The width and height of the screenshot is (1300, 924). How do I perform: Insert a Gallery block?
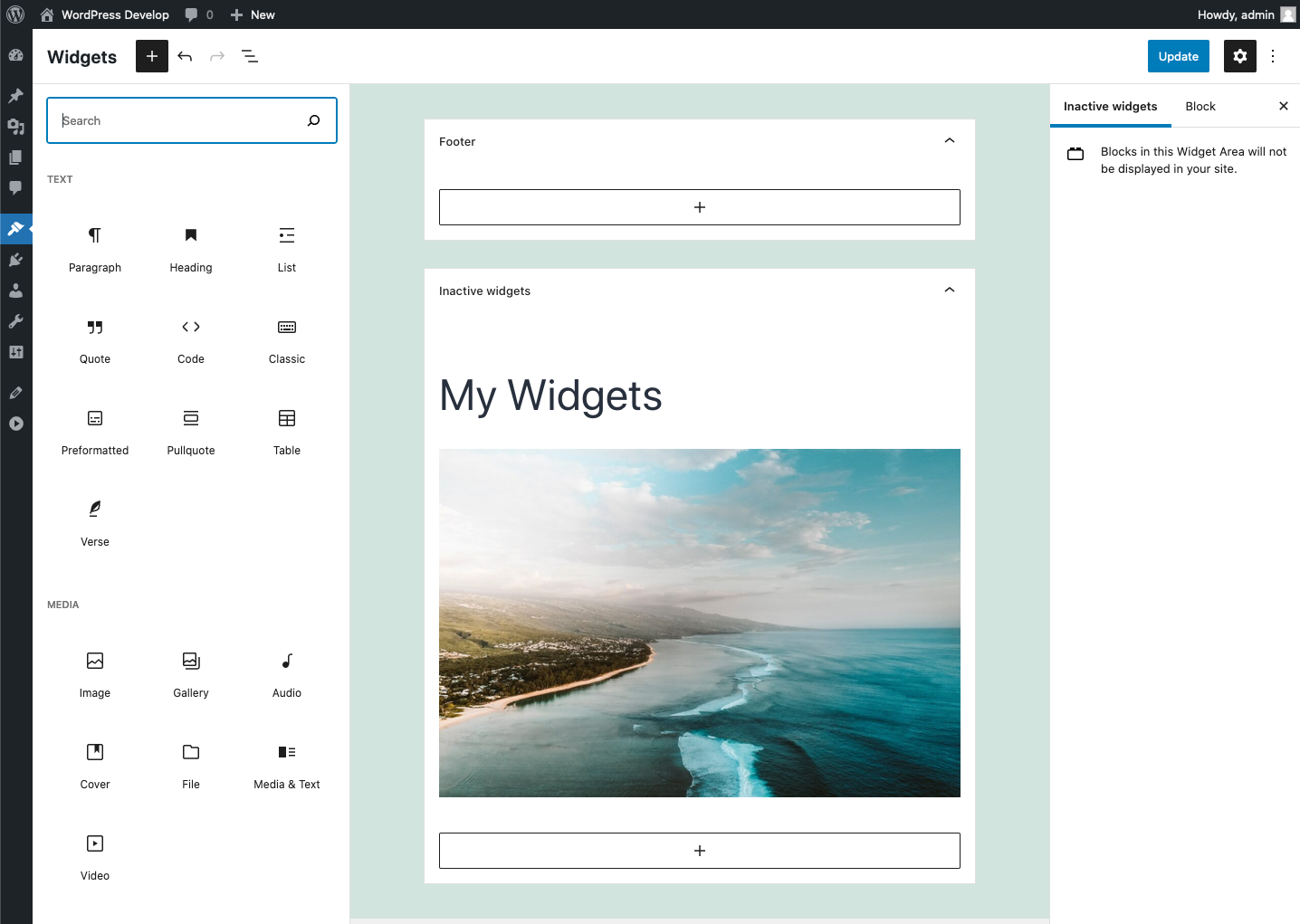[x=191, y=674]
